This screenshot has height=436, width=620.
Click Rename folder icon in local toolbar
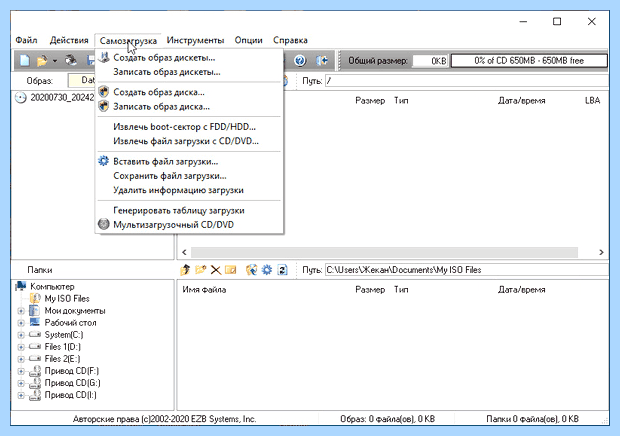pos(231,270)
